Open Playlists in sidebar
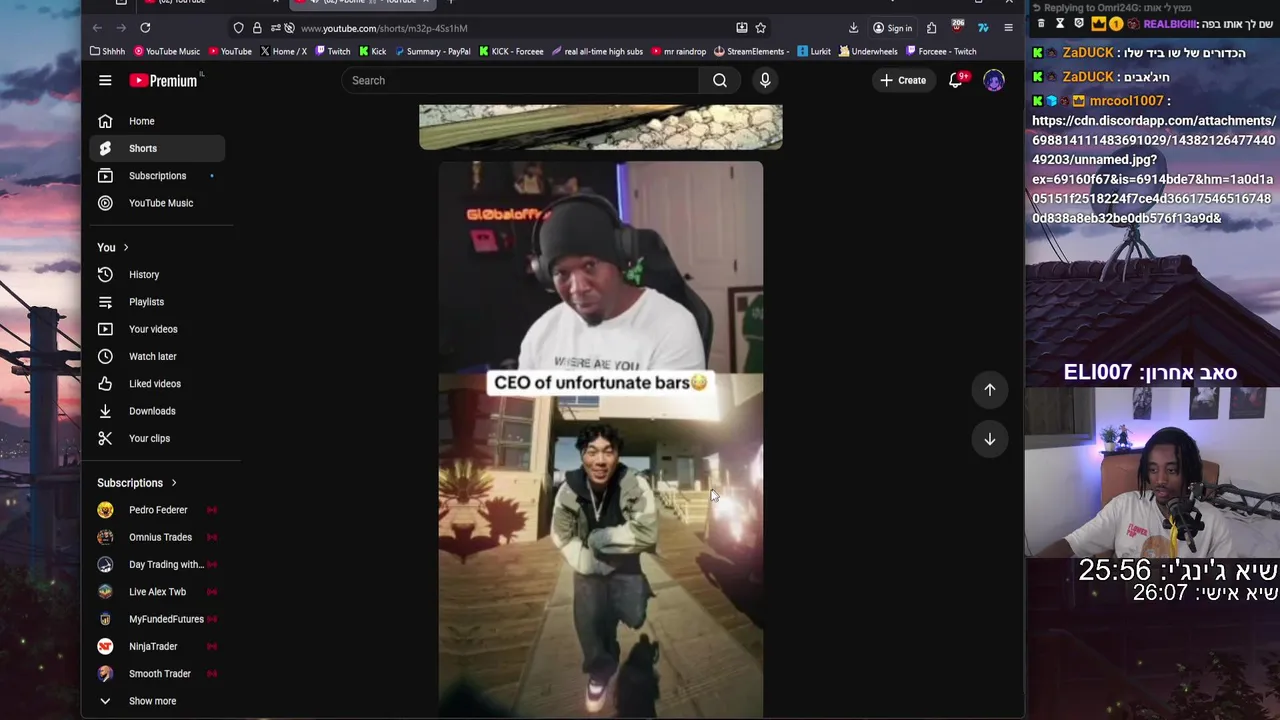Viewport: 1280px width, 720px height. pos(157,302)
